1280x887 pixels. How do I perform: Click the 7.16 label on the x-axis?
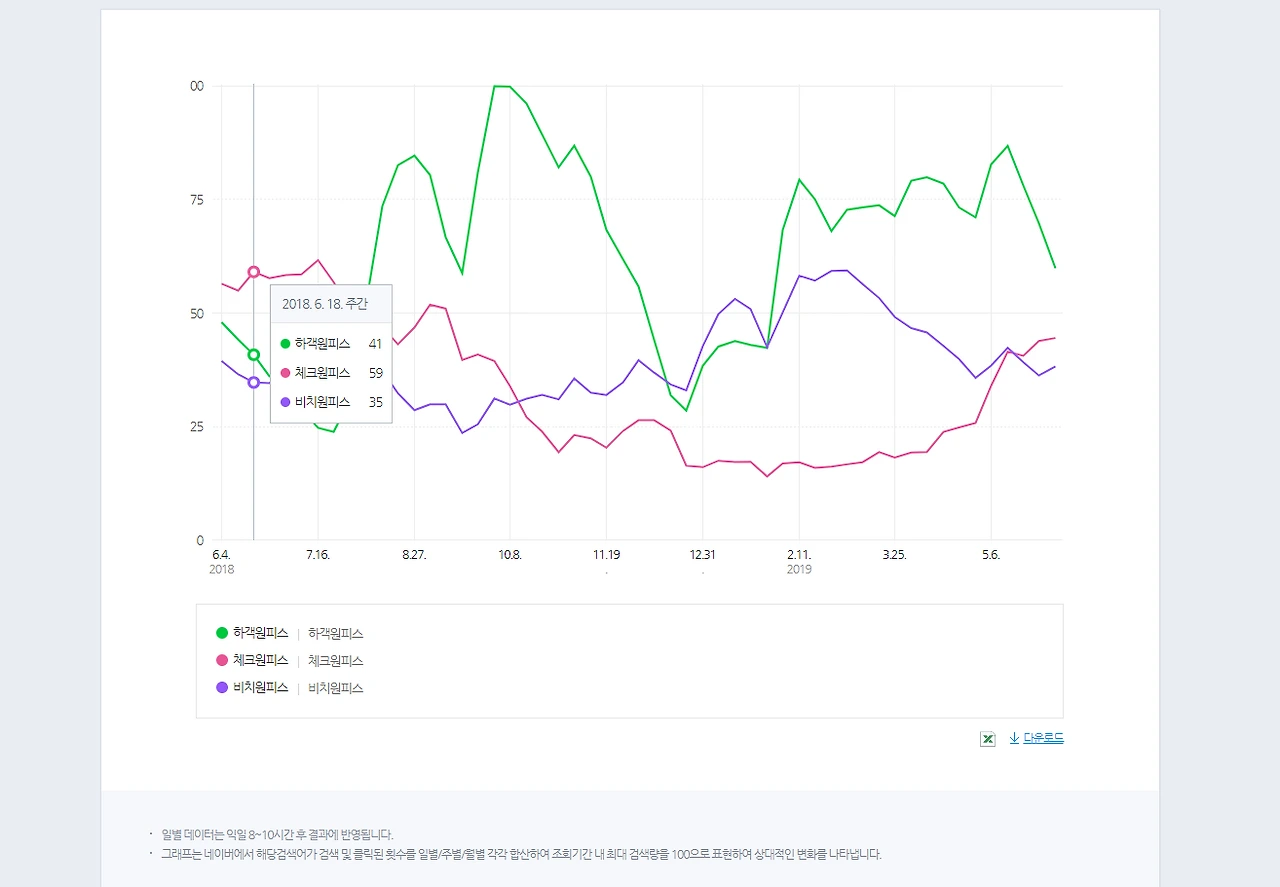point(318,554)
